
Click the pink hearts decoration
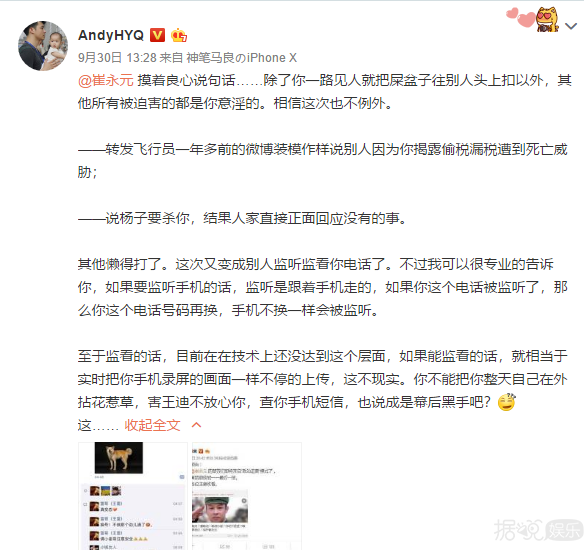click(521, 17)
